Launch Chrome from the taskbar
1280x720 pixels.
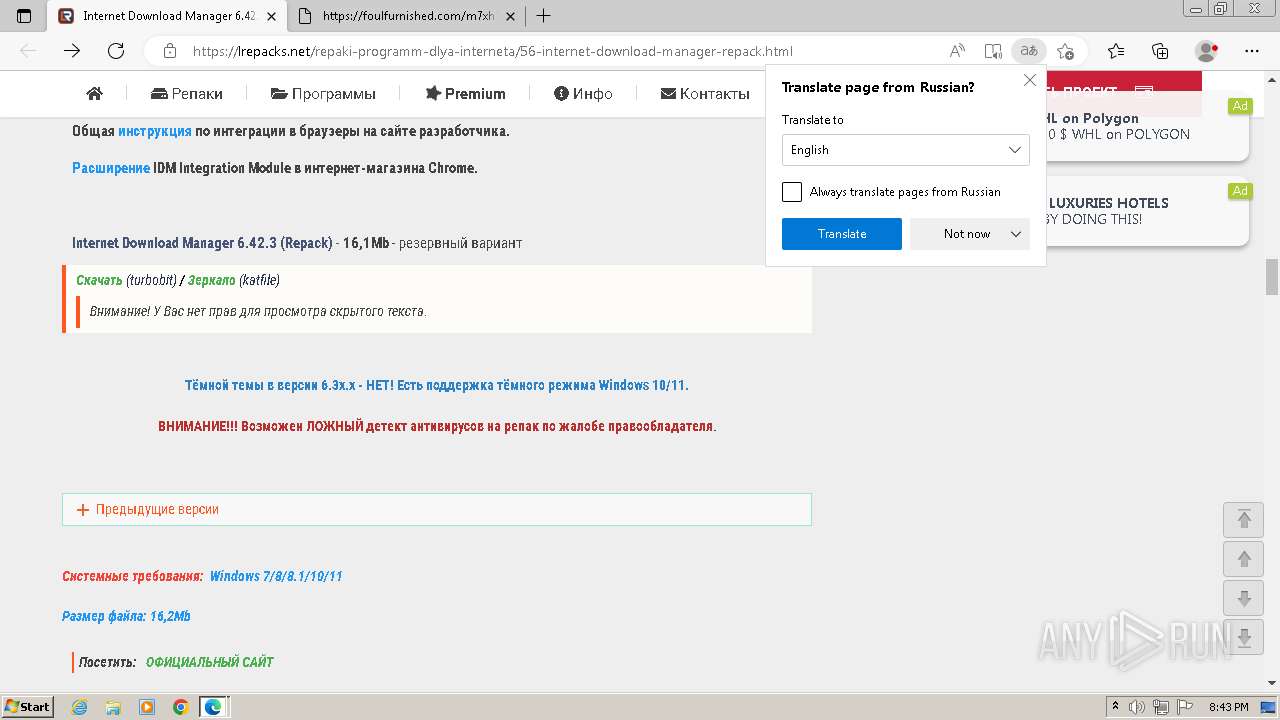[x=181, y=707]
